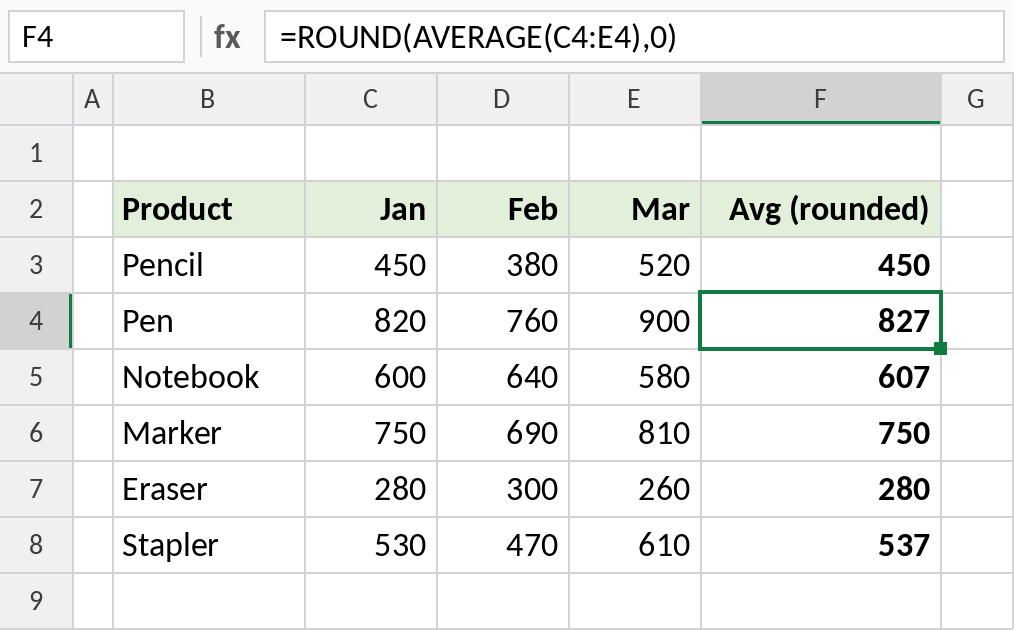Select the Stapler cell
Image resolution: width=1014 pixels, height=630 pixels.
(x=209, y=545)
